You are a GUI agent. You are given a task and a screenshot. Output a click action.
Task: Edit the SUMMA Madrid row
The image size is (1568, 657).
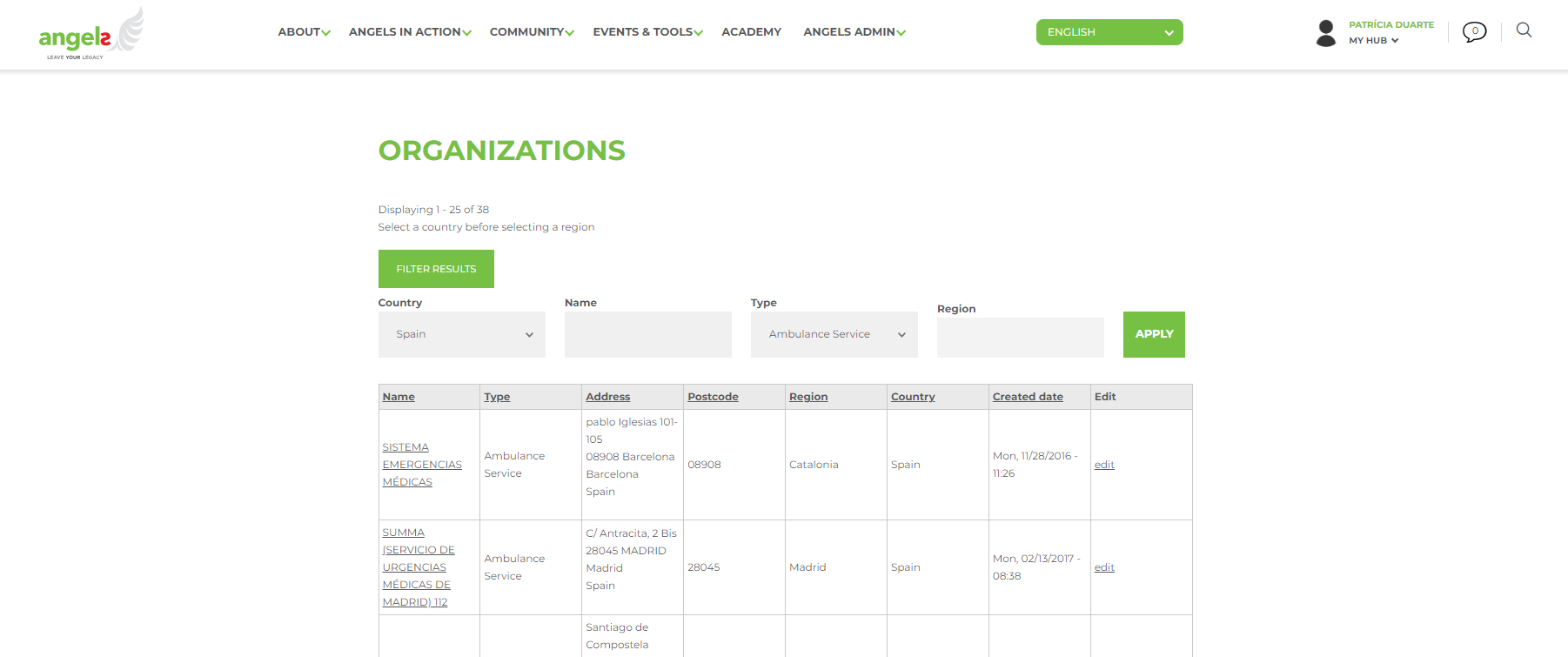(x=1104, y=567)
